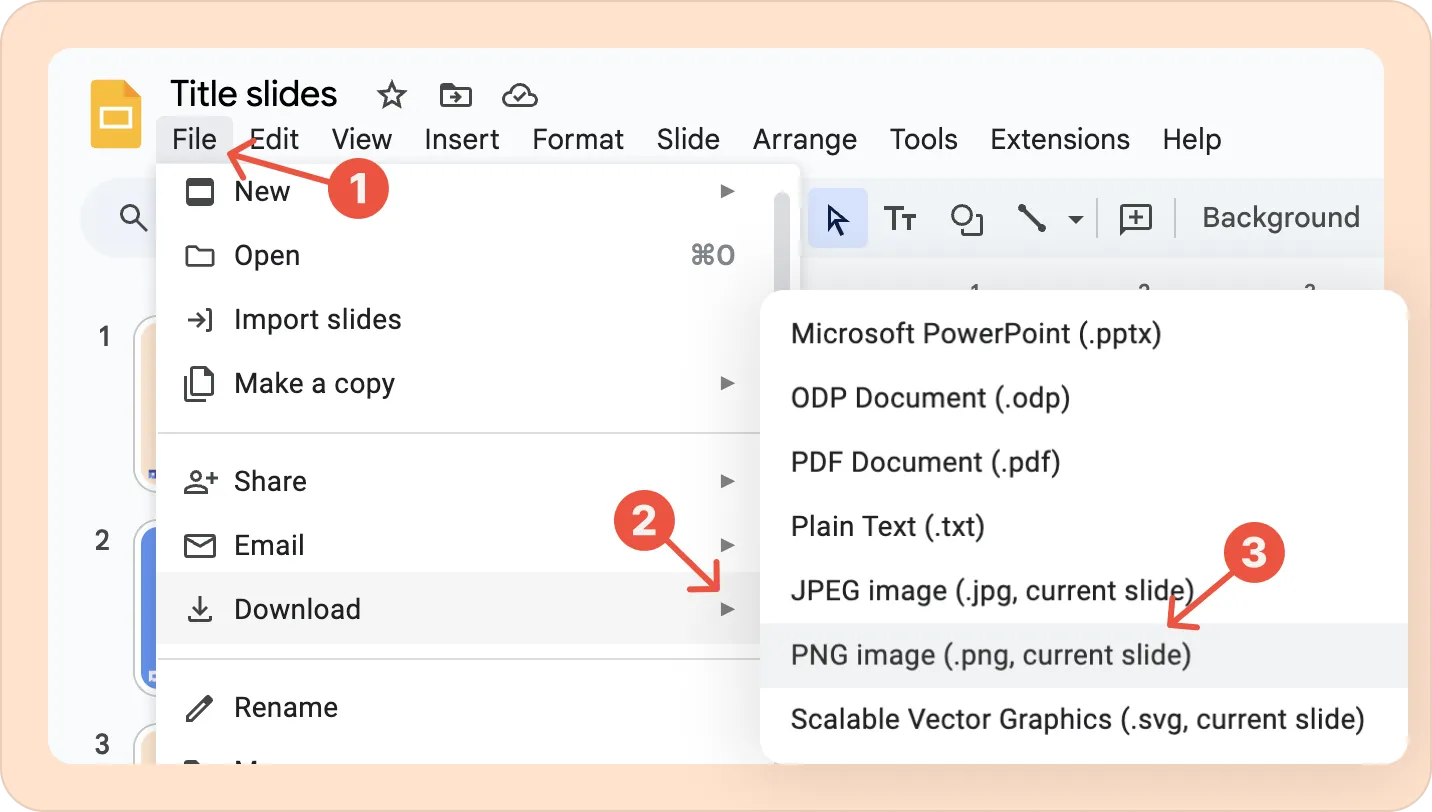This screenshot has width=1432, height=812.
Task: Download as Microsoft PowerPoint (.pptx)
Action: pos(1084,333)
